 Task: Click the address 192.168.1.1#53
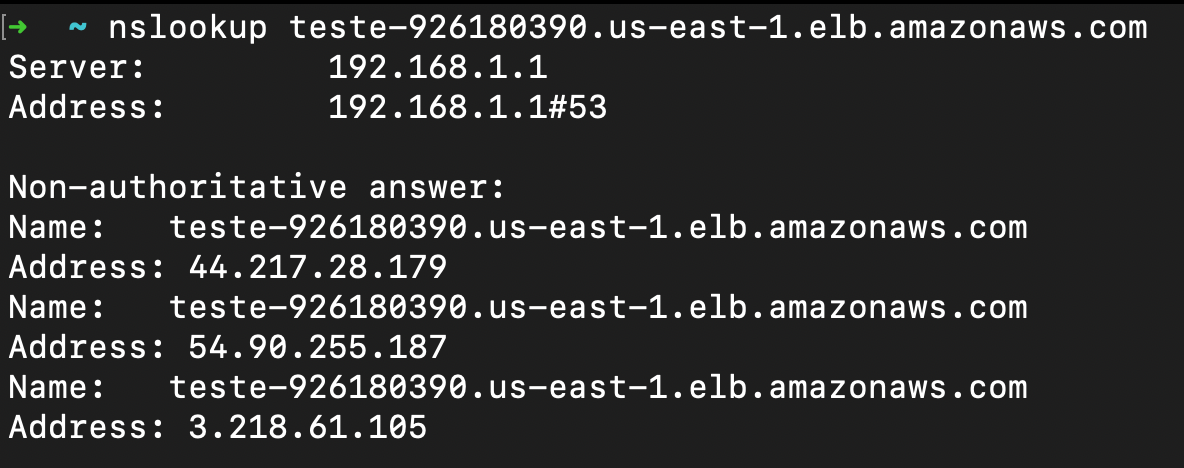(467, 108)
